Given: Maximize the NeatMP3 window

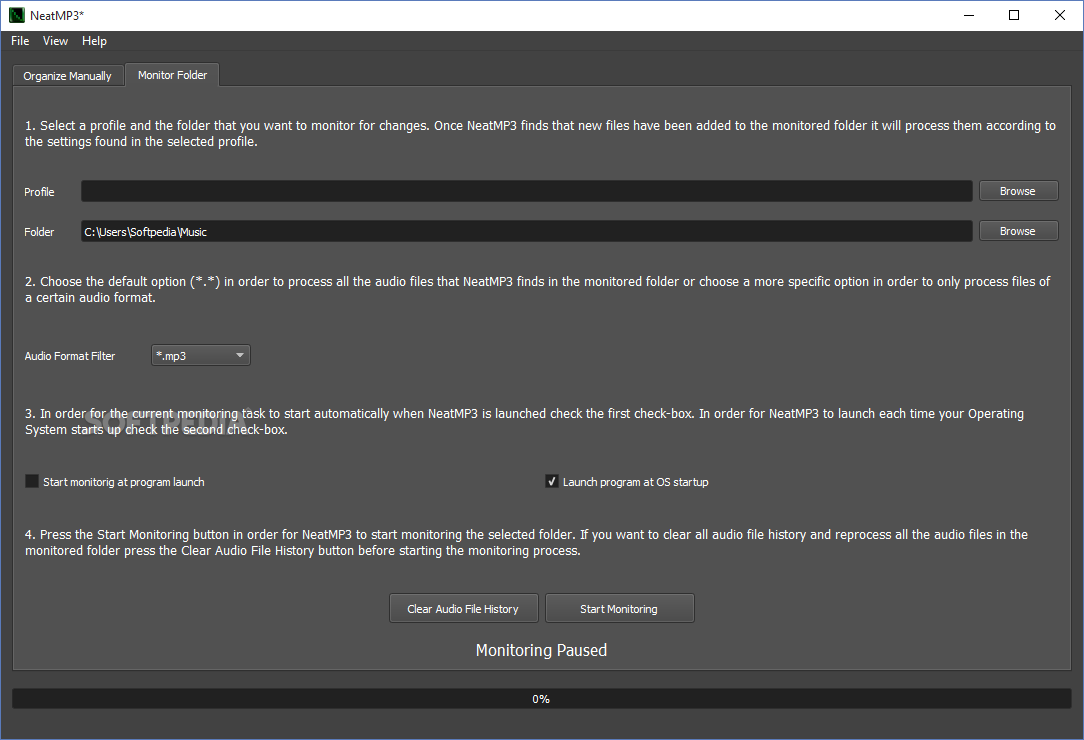Looking at the screenshot, I should 1013,15.
